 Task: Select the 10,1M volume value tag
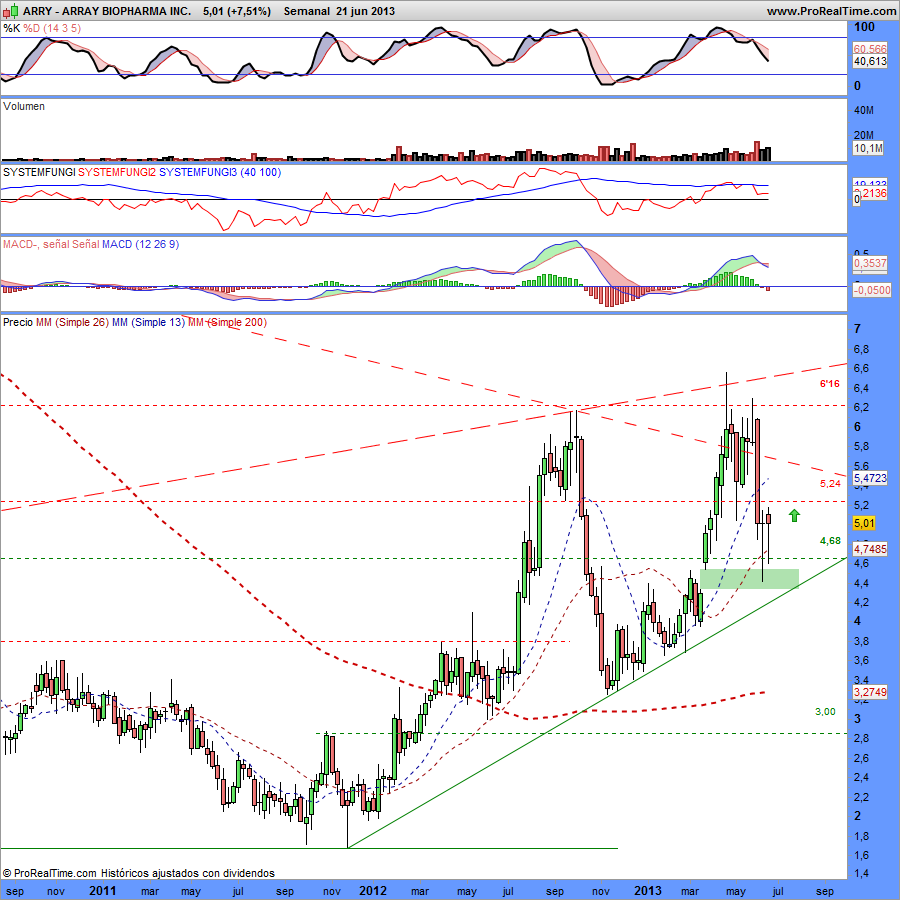pyautogui.click(x=868, y=149)
